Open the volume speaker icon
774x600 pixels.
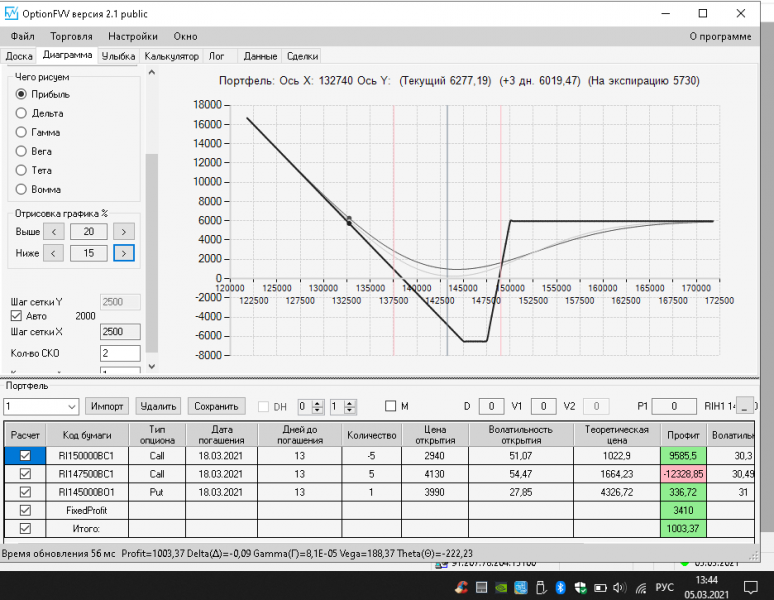pyautogui.click(x=620, y=587)
